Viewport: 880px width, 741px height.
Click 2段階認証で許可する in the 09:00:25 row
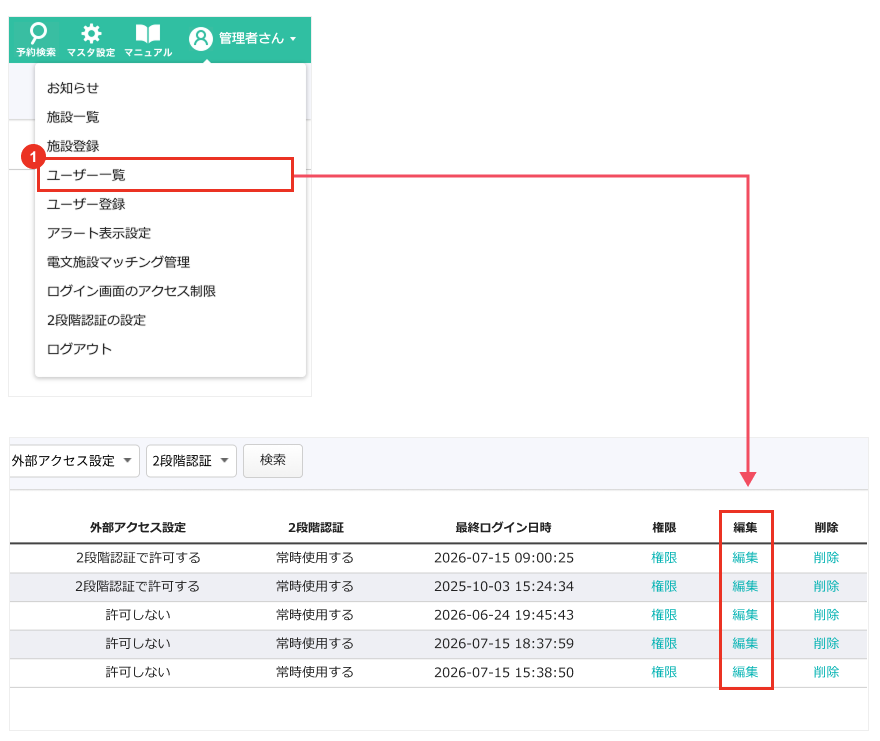pyautogui.click(x=138, y=557)
